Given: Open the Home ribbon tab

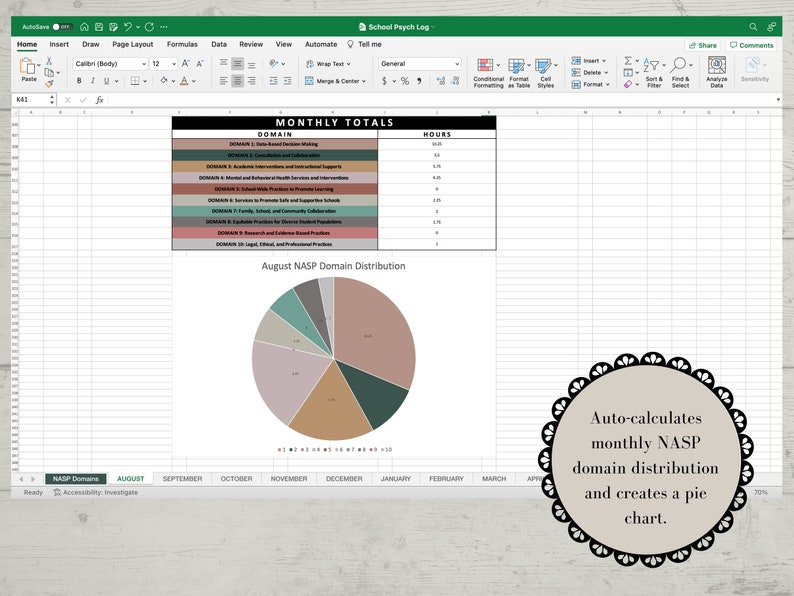Looking at the screenshot, I should (27, 45).
